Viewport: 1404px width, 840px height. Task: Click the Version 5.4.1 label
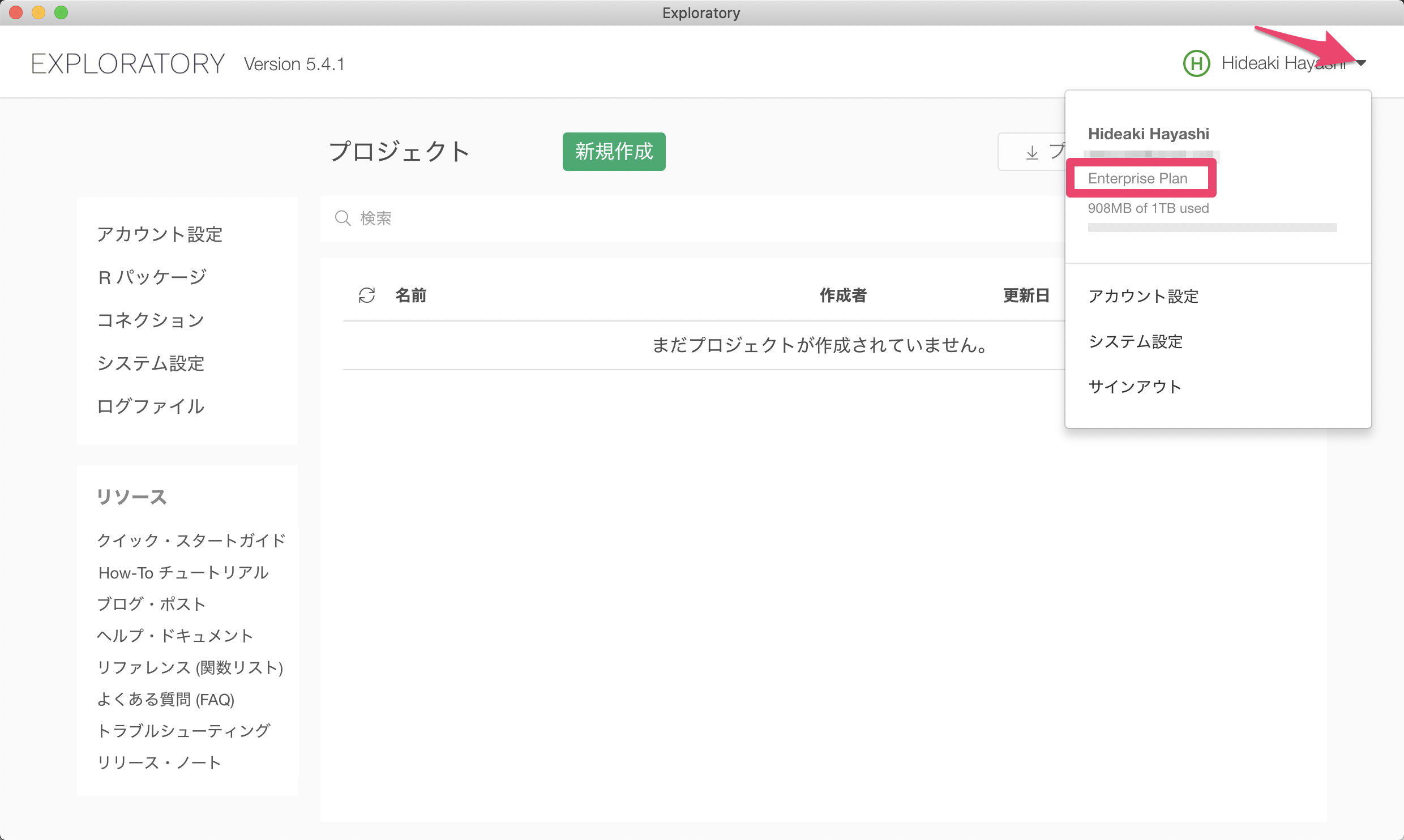click(x=294, y=64)
